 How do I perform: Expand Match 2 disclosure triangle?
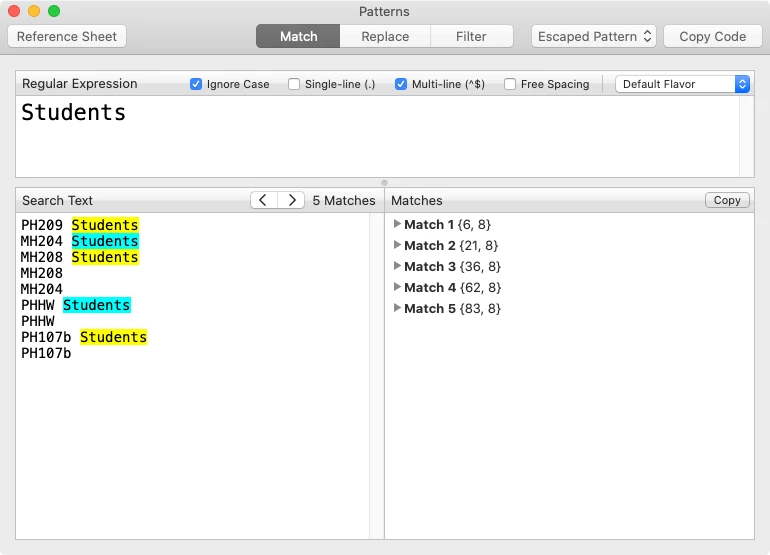(397, 245)
